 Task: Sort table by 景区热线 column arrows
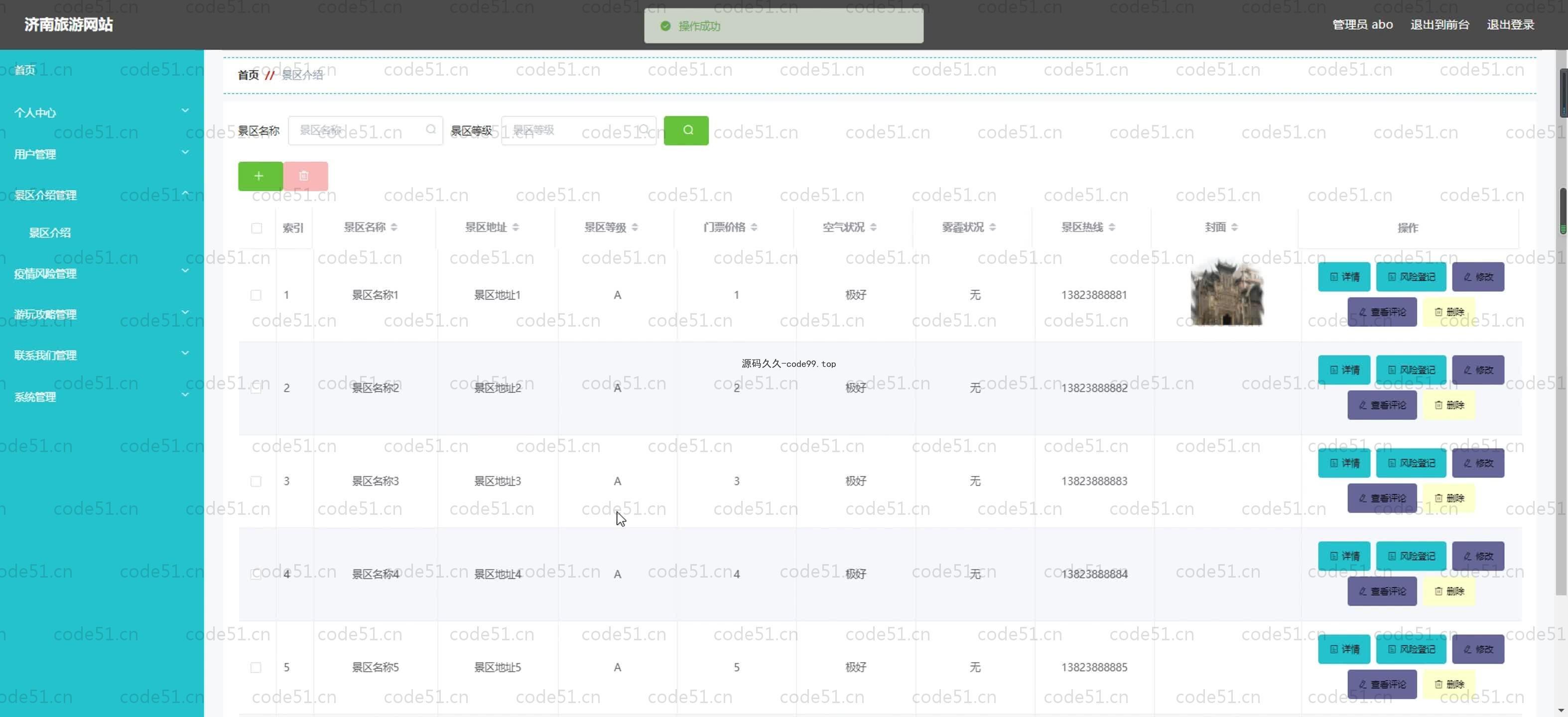(x=1112, y=227)
